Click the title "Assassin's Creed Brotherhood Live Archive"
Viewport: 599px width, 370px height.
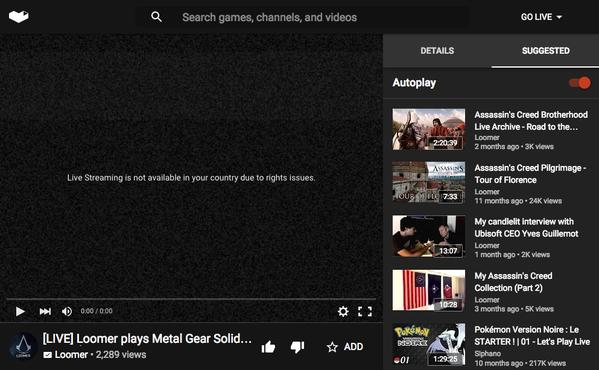click(531, 121)
